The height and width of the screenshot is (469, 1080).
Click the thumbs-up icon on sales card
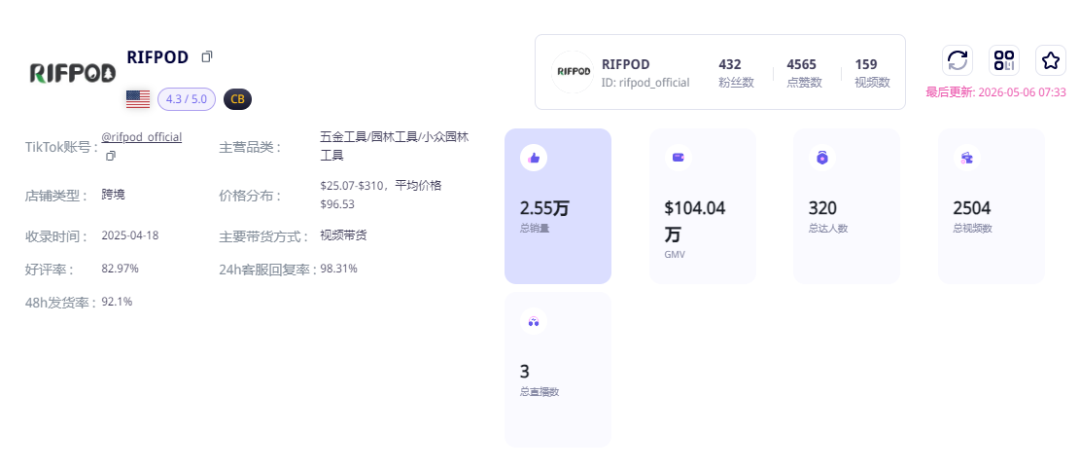point(534,158)
